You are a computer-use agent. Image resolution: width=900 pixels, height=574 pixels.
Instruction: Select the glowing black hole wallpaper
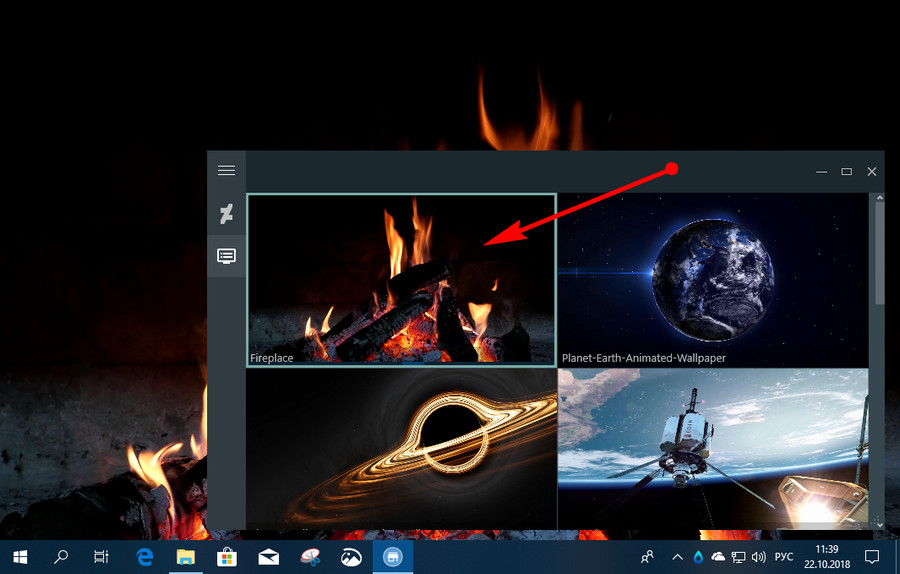tap(401, 447)
